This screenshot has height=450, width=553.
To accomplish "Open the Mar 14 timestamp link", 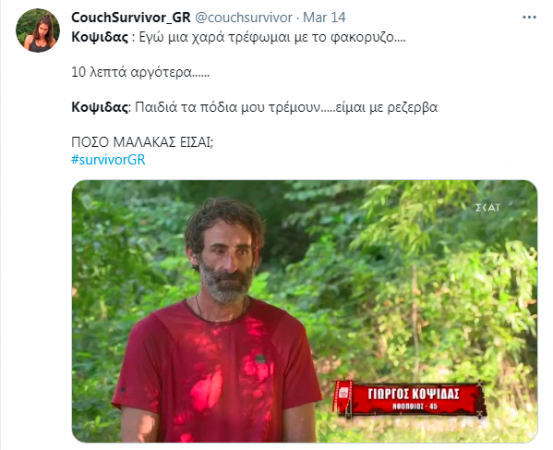I will pos(324,17).
